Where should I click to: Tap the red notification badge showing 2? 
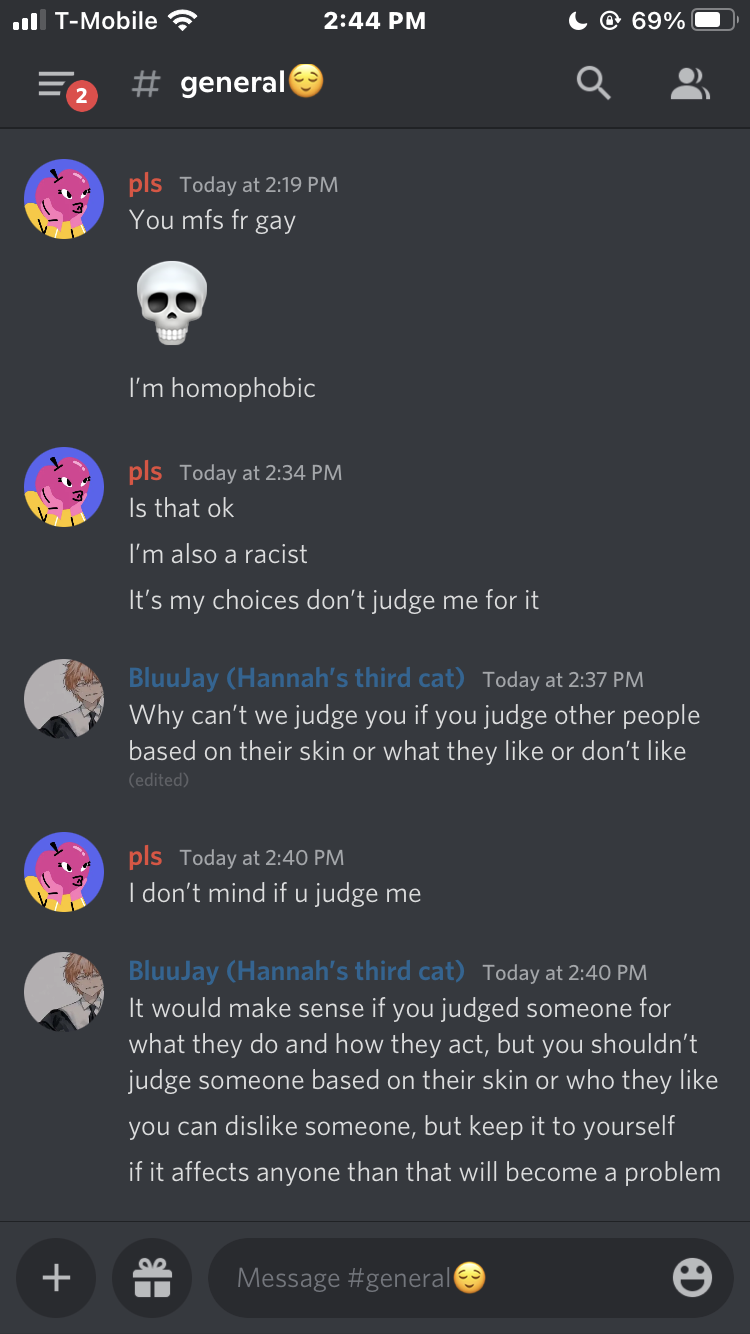pyautogui.click(x=82, y=96)
